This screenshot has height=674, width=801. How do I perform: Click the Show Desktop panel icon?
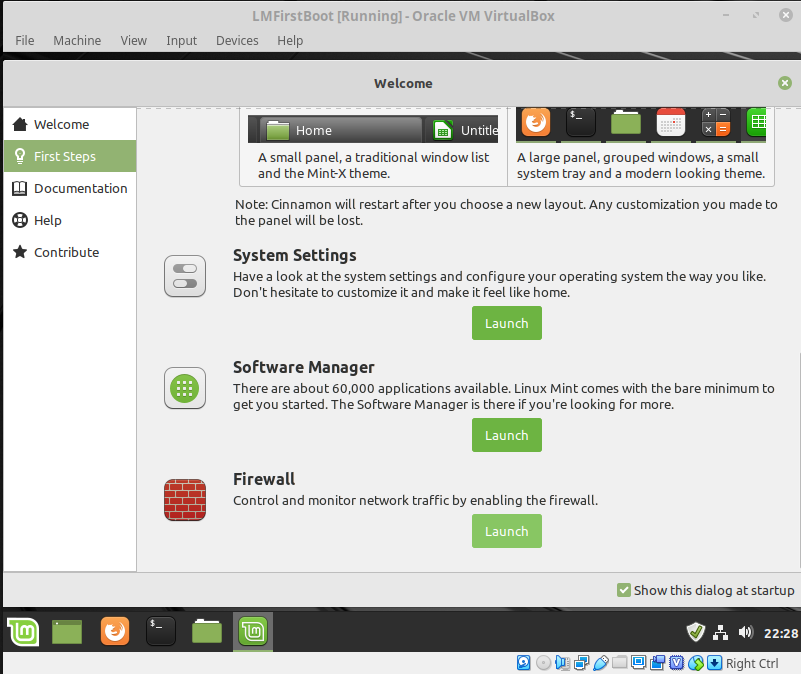point(67,632)
